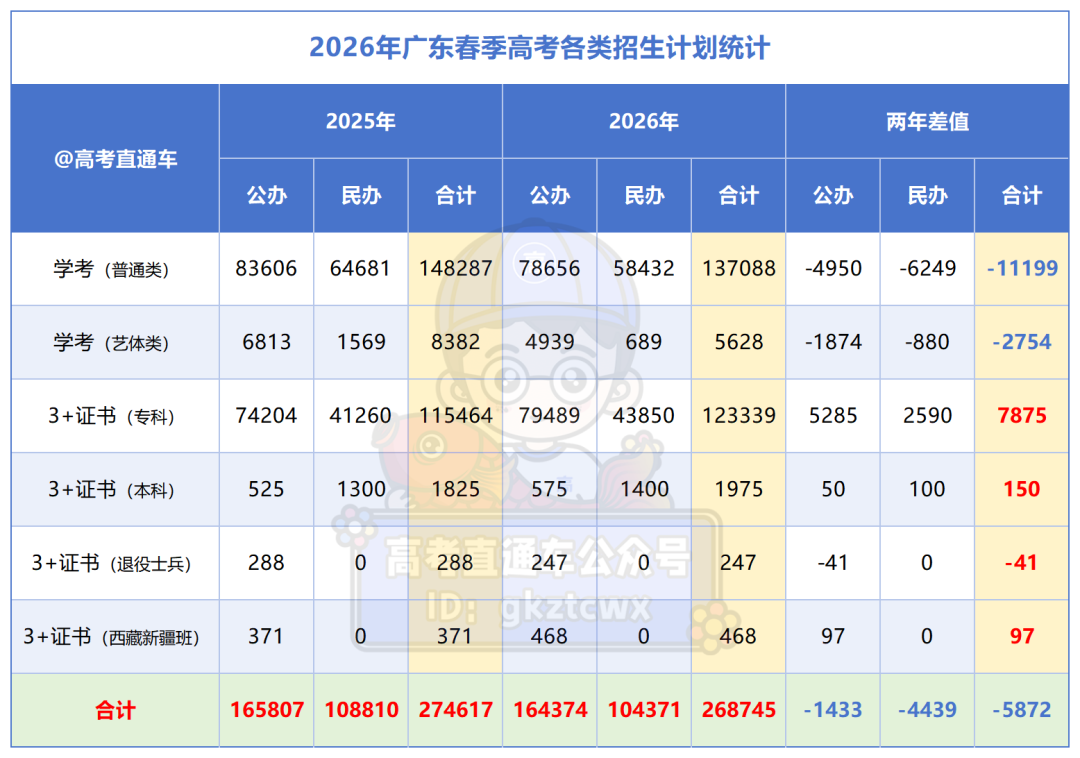The height and width of the screenshot is (758, 1080).
Task: Select blue difference value -2754
Action: [1021, 342]
